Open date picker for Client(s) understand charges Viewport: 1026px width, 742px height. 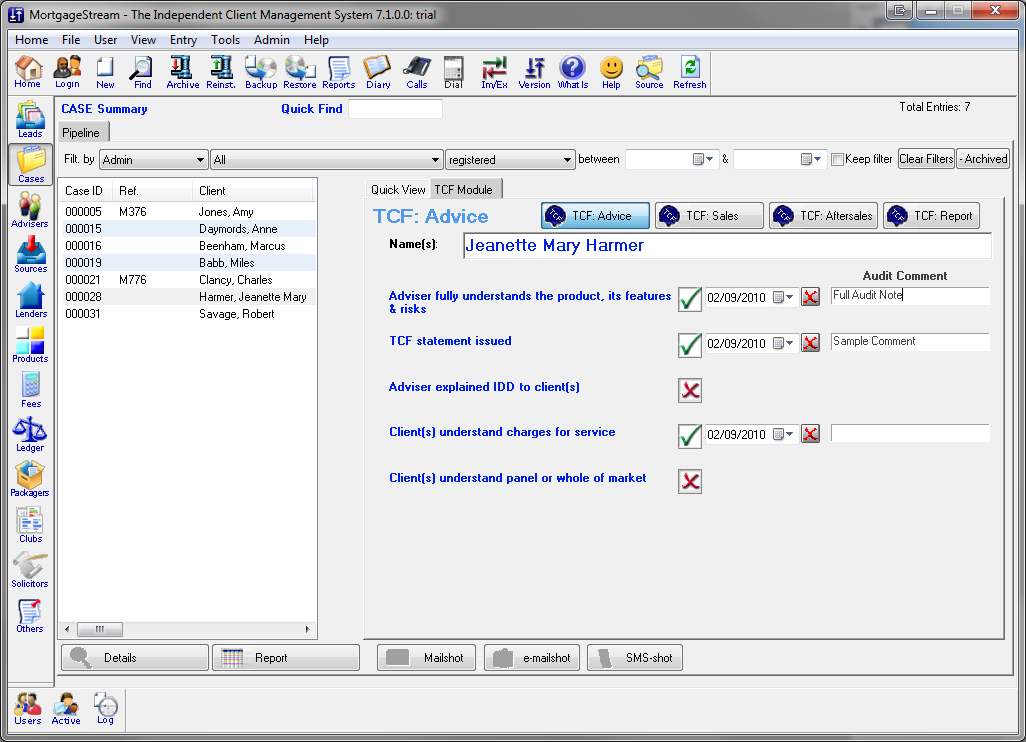click(783, 434)
